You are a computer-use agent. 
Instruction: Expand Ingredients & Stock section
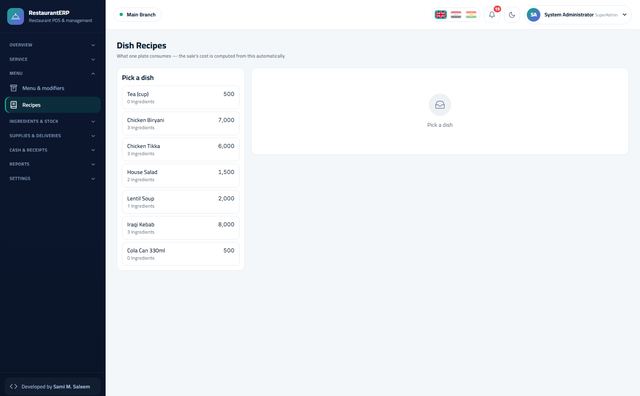pyautogui.click(x=52, y=121)
